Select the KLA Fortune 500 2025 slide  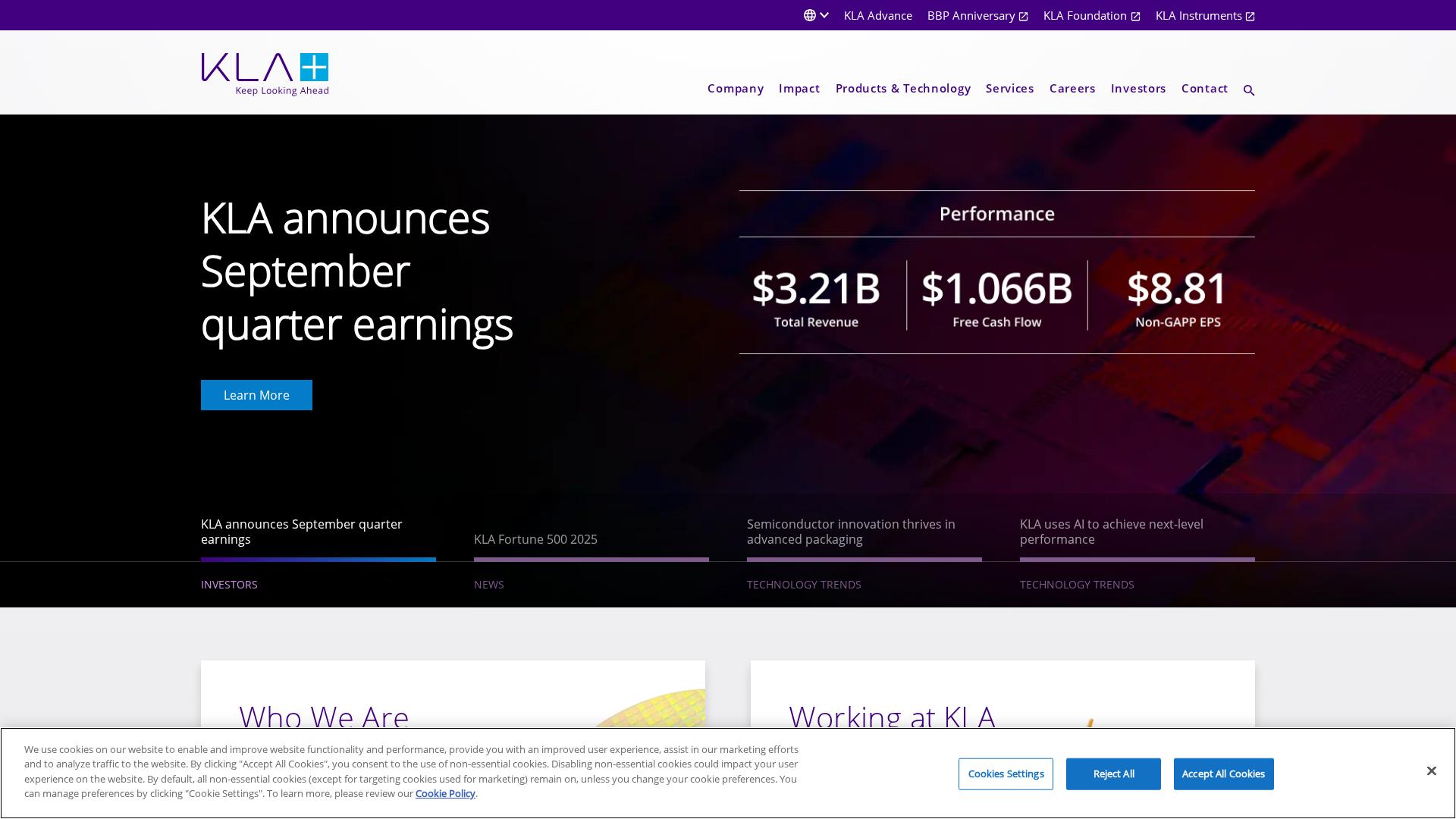(535, 539)
